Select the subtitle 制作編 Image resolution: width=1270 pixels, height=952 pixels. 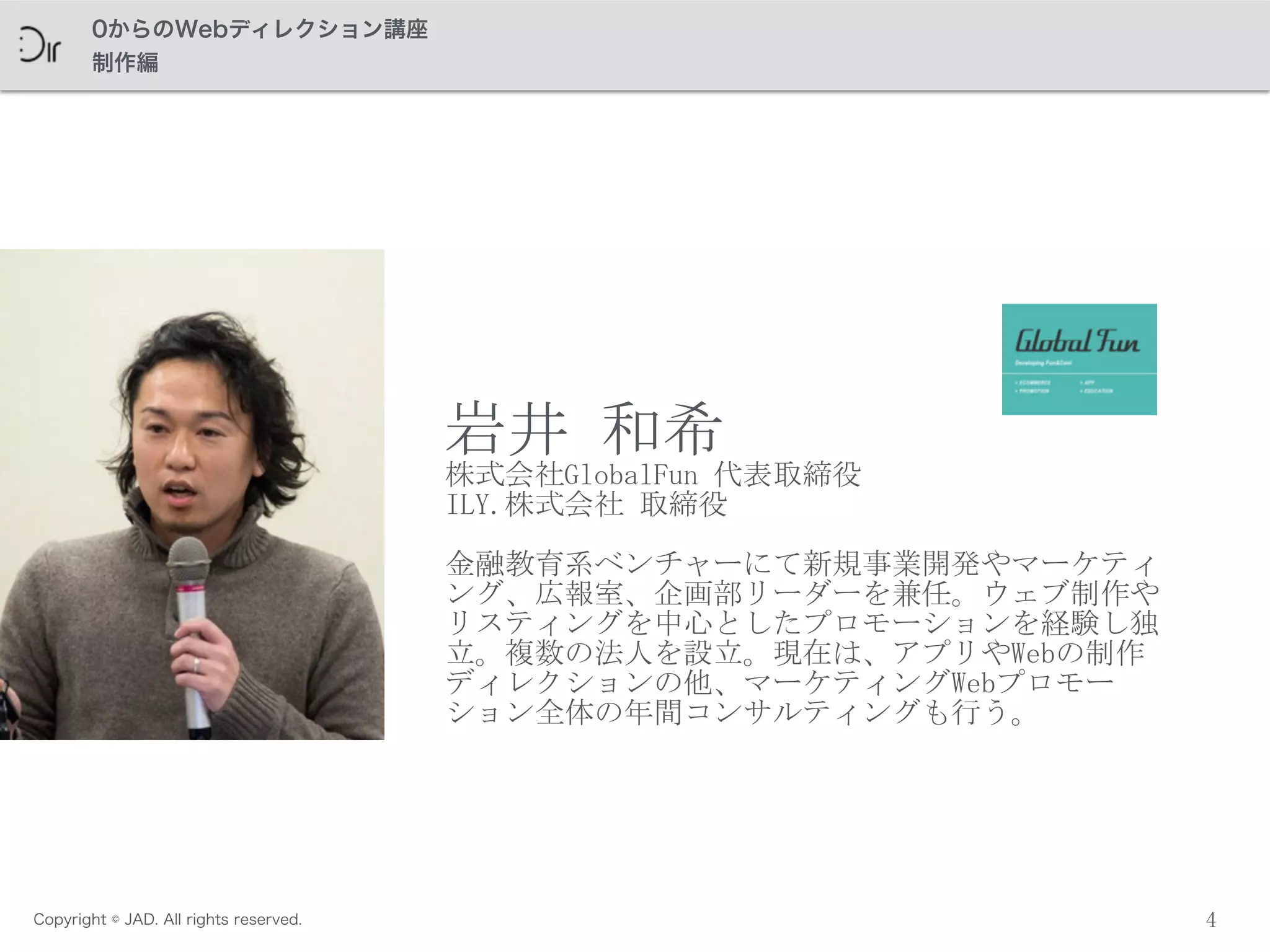click(x=125, y=63)
